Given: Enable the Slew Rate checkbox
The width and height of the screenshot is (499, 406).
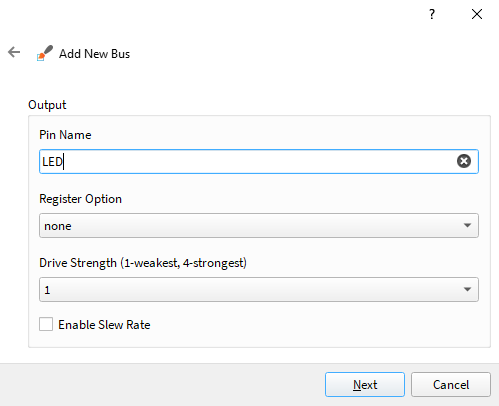Looking at the screenshot, I should (46, 324).
